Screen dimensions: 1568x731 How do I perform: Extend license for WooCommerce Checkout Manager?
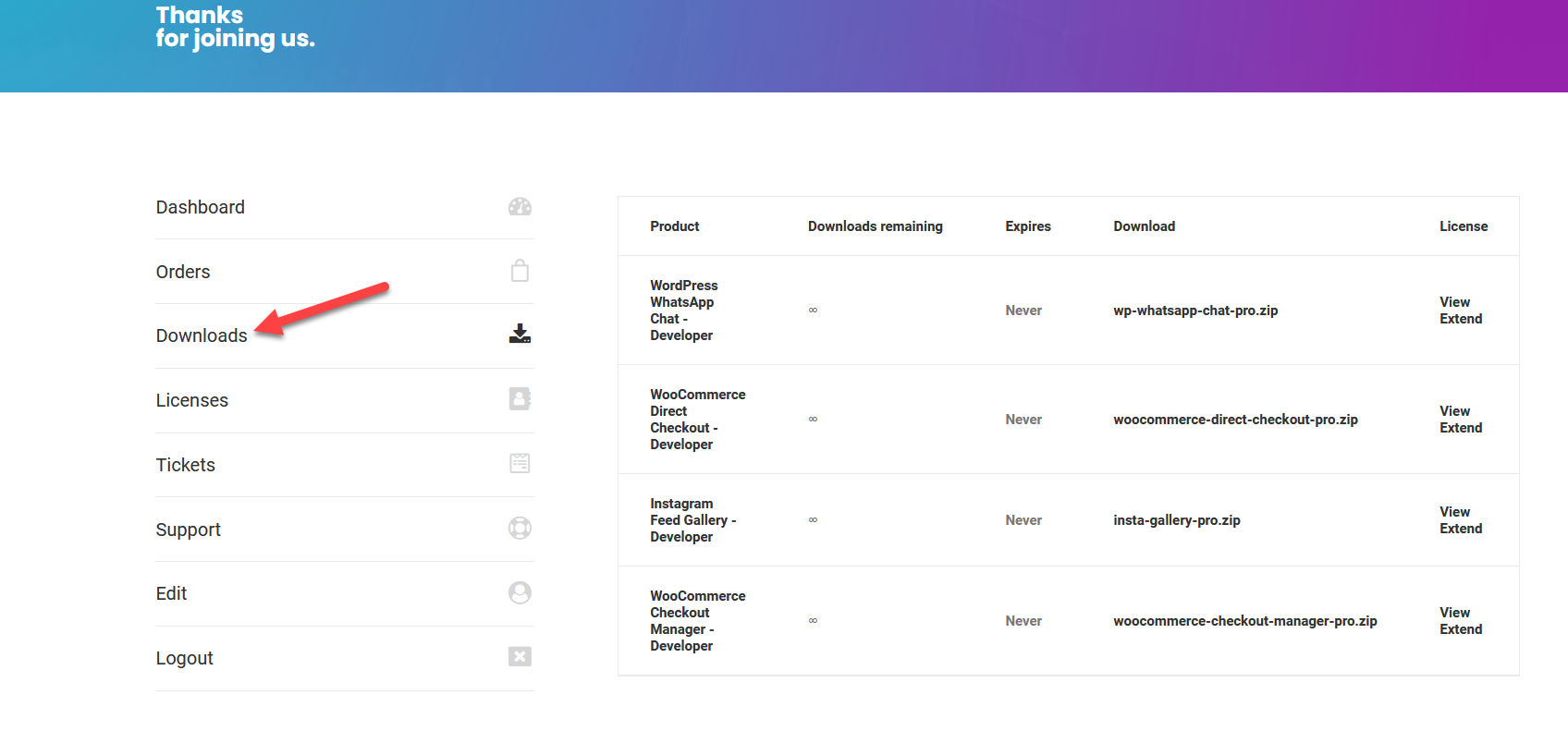coord(1461,629)
